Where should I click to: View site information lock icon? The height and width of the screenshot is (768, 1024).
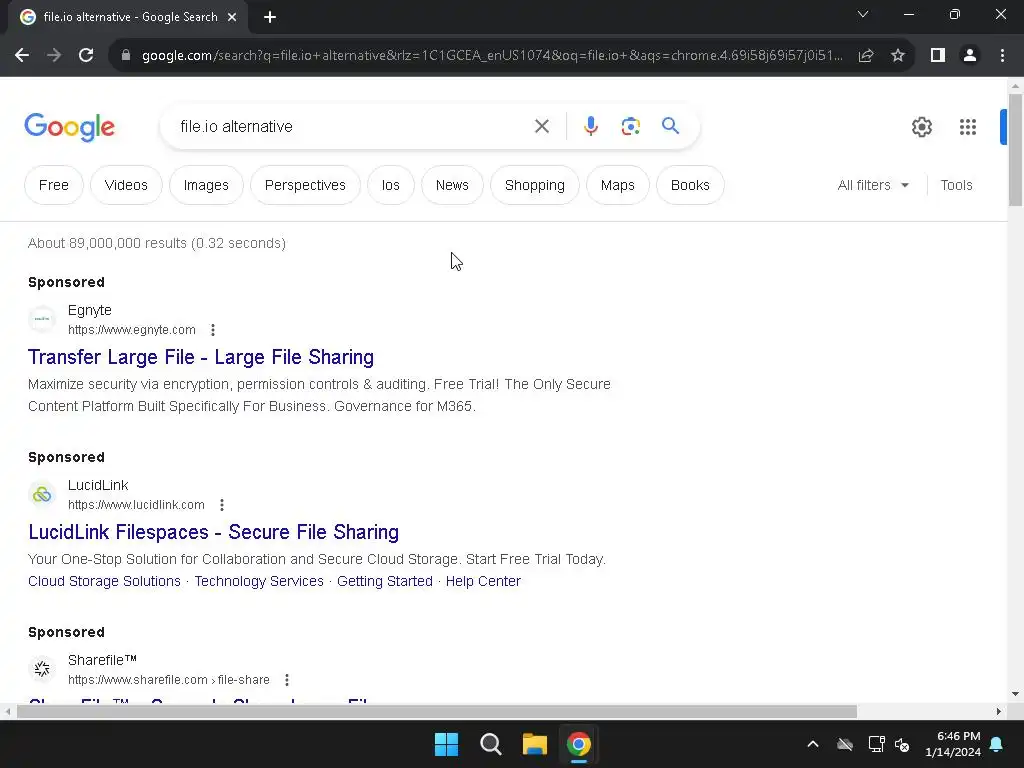coord(126,56)
